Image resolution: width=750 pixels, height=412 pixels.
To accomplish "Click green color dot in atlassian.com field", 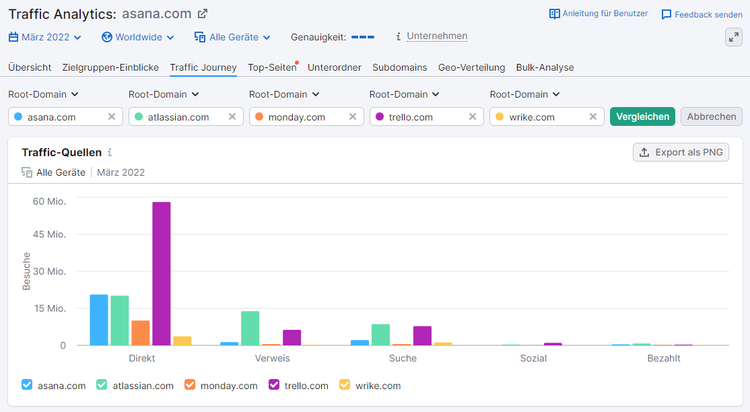I will coord(139,117).
